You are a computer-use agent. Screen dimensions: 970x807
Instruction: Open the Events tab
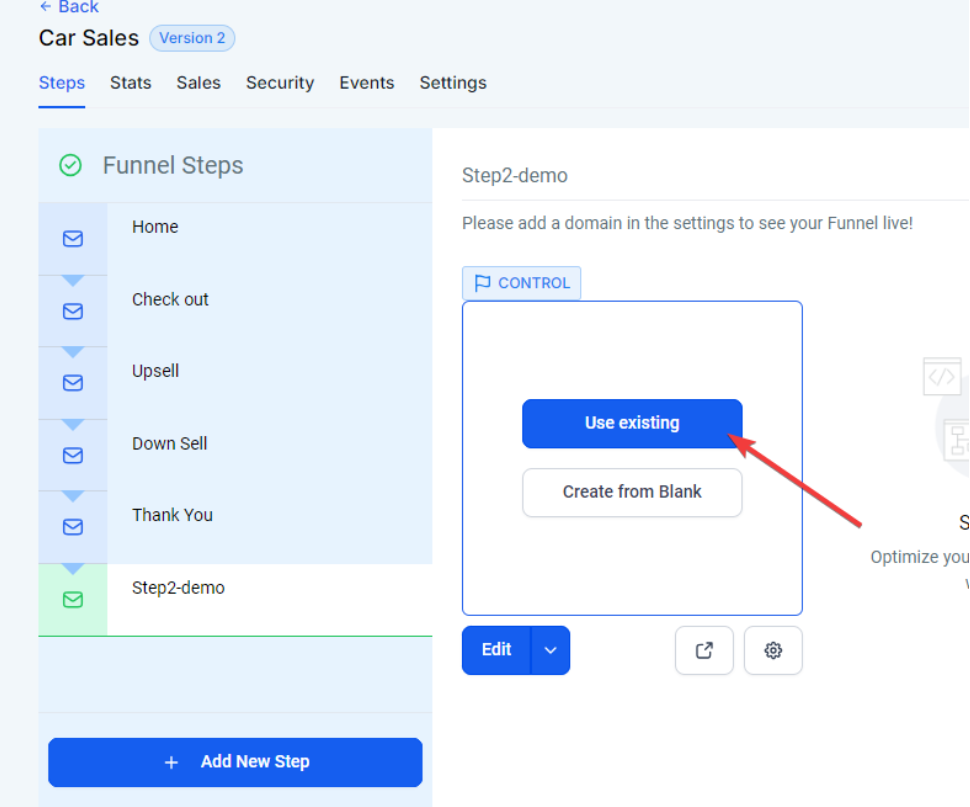366,83
